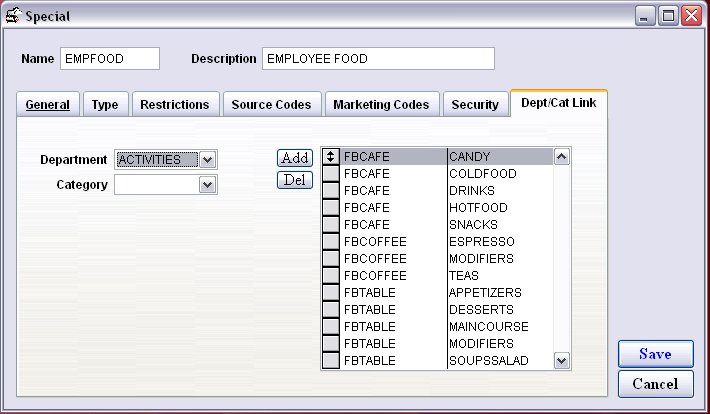Click the Del button
710x414 pixels.
tap(295, 180)
